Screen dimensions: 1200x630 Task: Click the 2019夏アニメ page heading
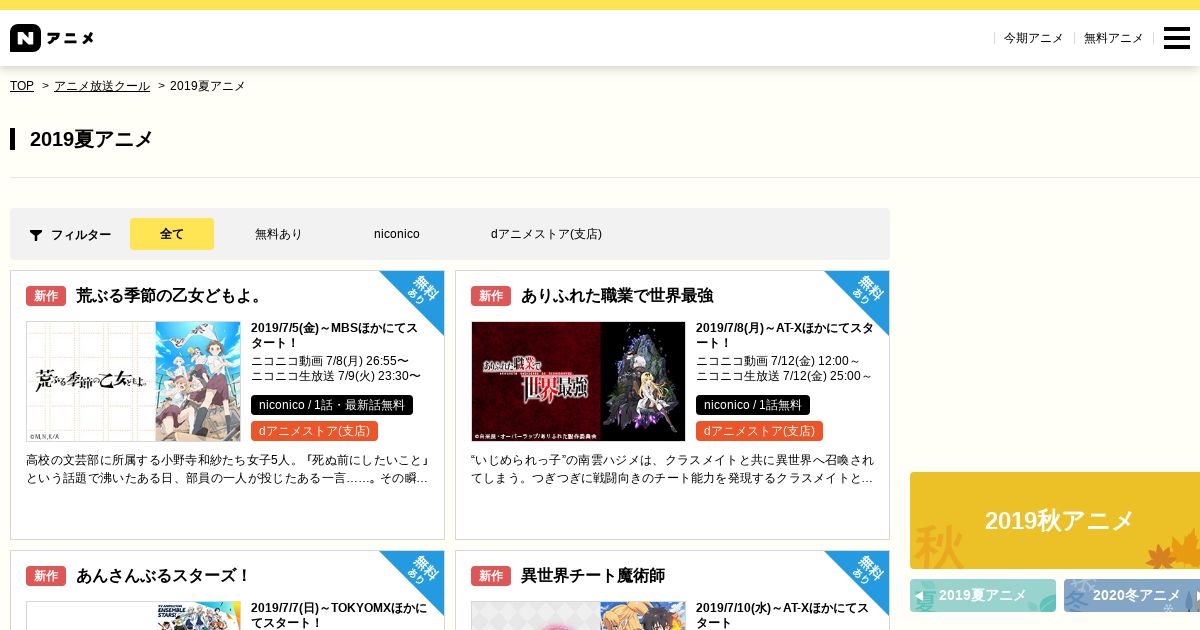[x=91, y=139]
